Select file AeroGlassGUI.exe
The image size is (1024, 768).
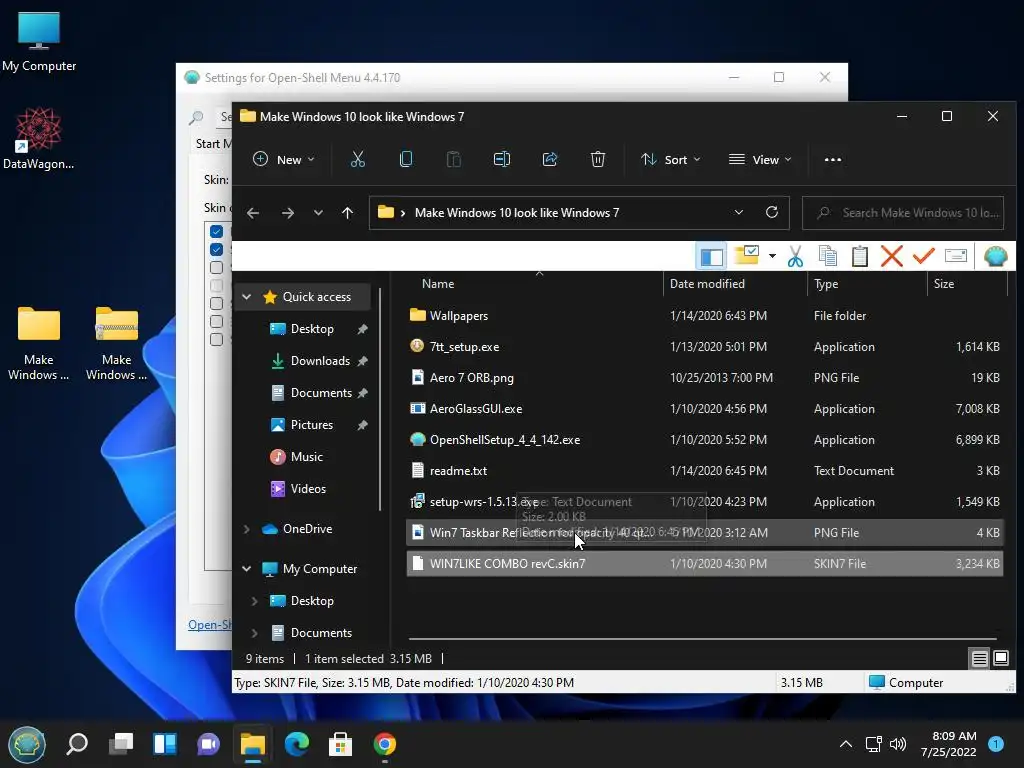point(704,409)
